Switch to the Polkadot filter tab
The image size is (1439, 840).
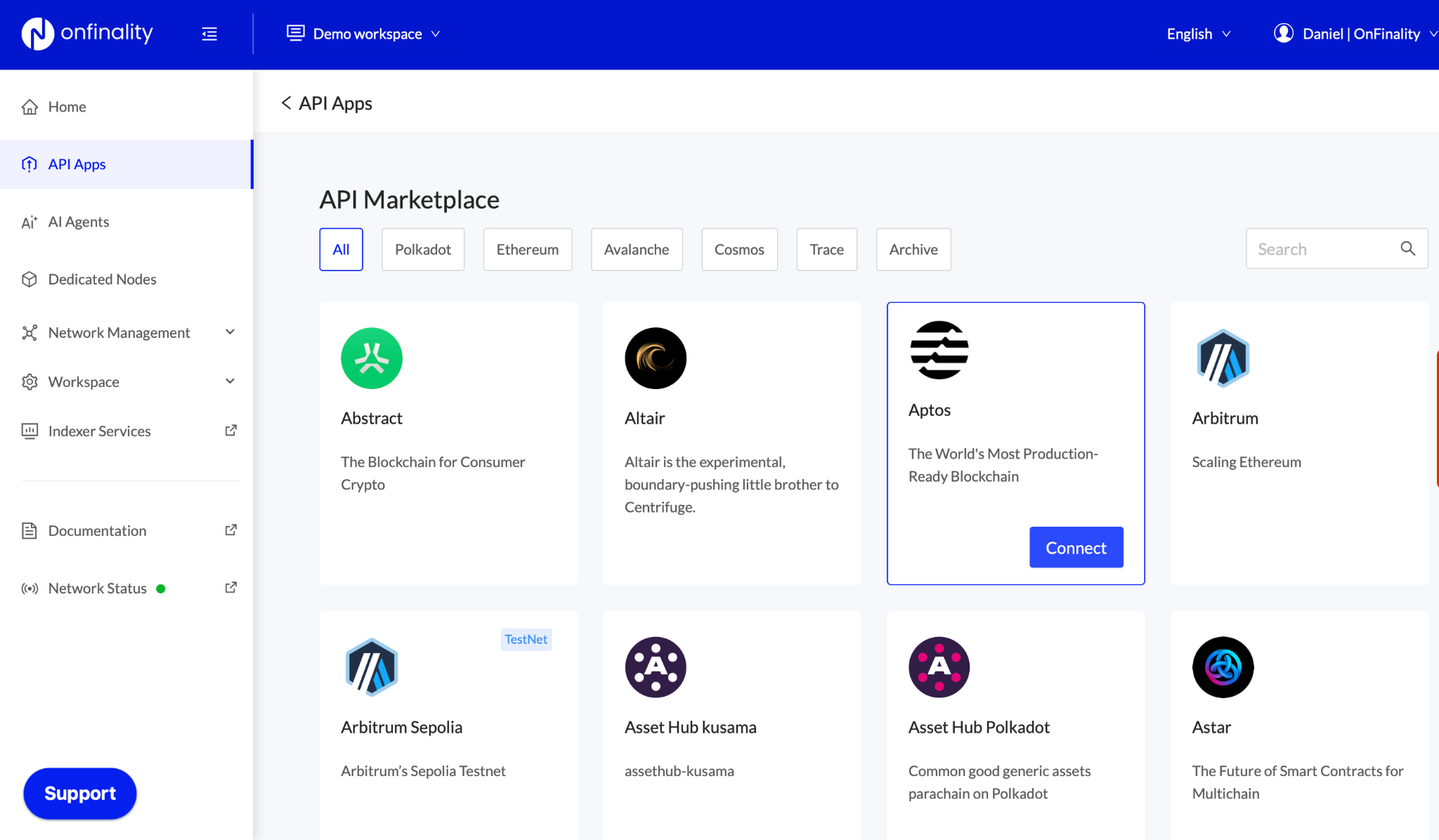coord(422,249)
